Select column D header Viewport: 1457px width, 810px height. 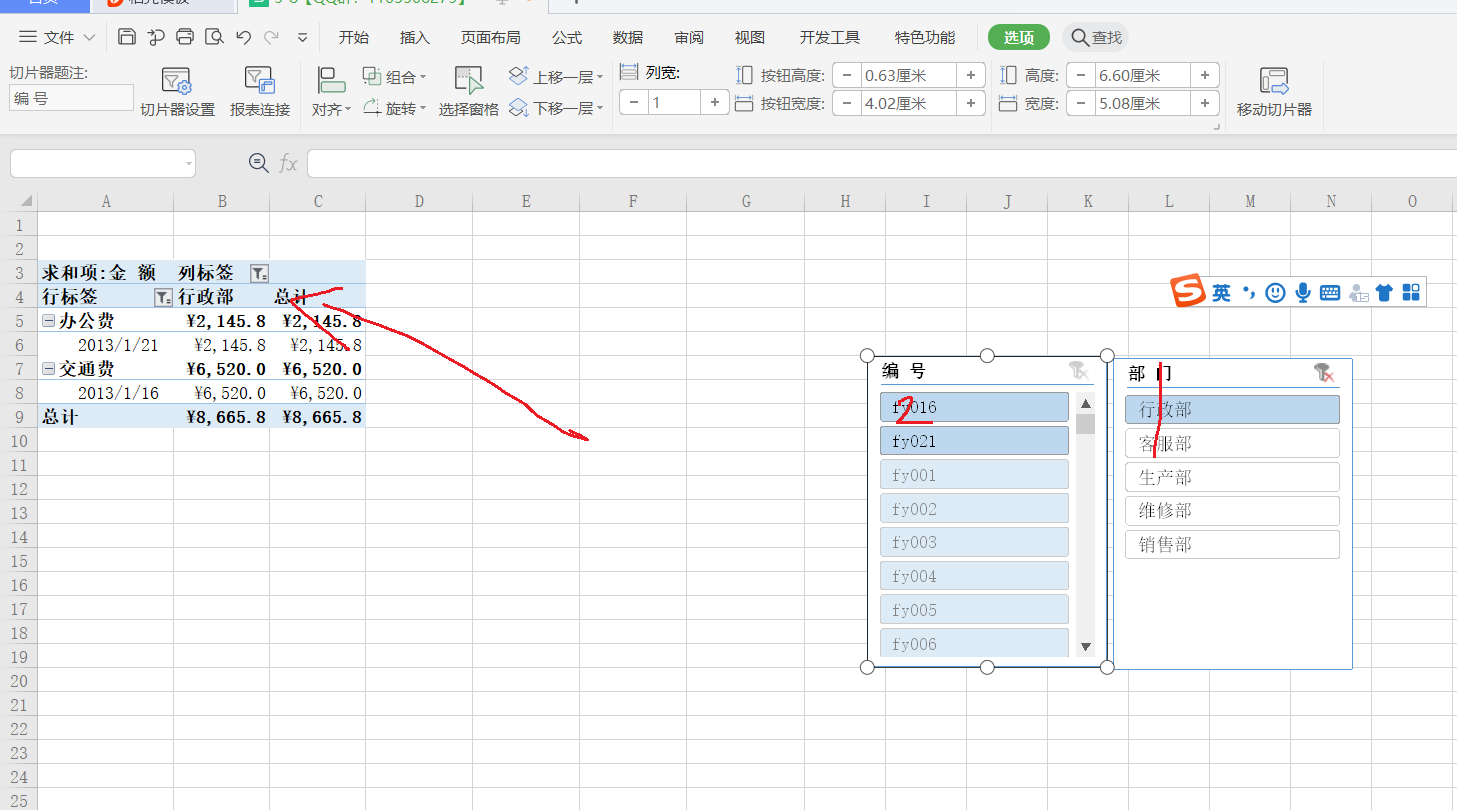[419, 201]
